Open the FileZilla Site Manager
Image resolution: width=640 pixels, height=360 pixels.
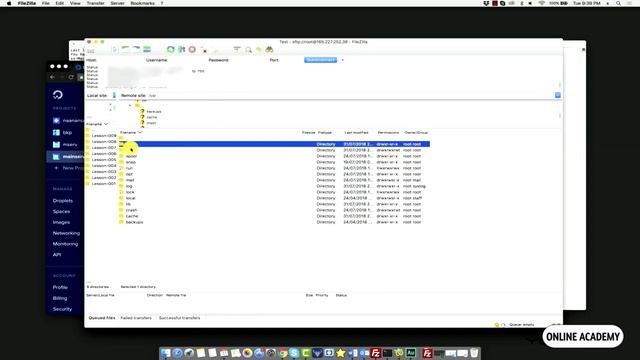(x=91, y=50)
